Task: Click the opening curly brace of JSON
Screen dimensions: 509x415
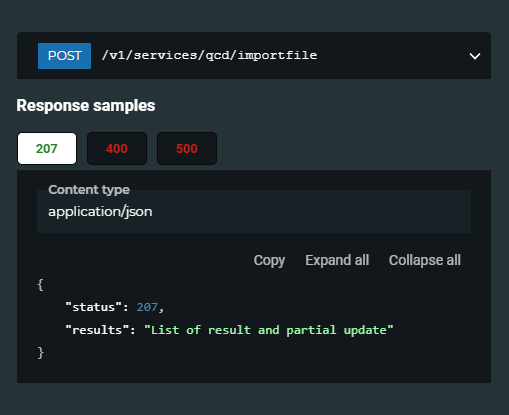Action: [x=40, y=285]
